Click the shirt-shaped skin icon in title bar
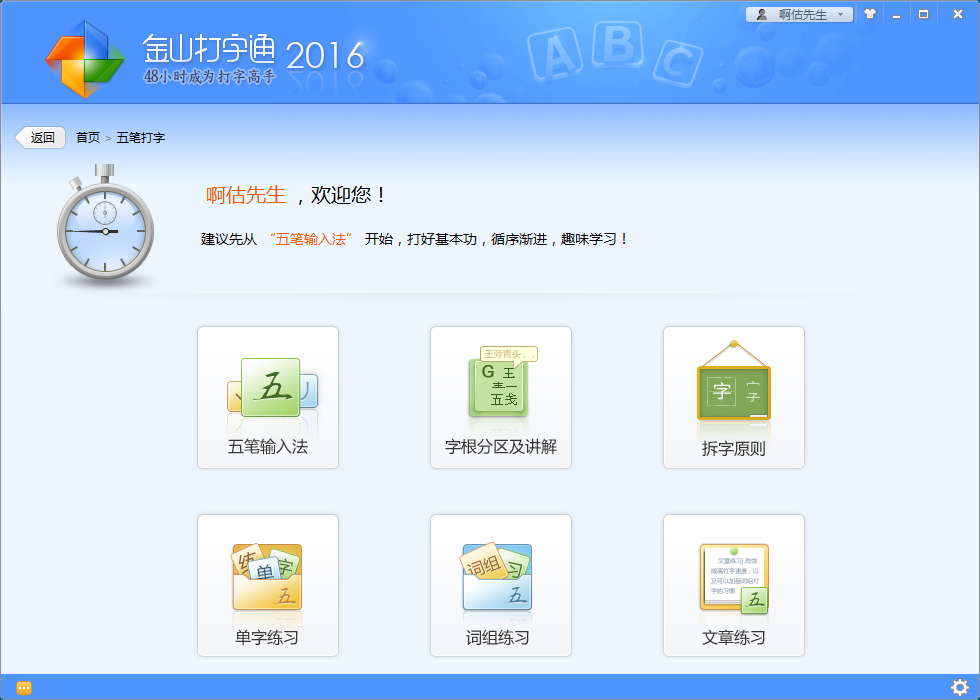The width and height of the screenshot is (980, 700). point(870,14)
